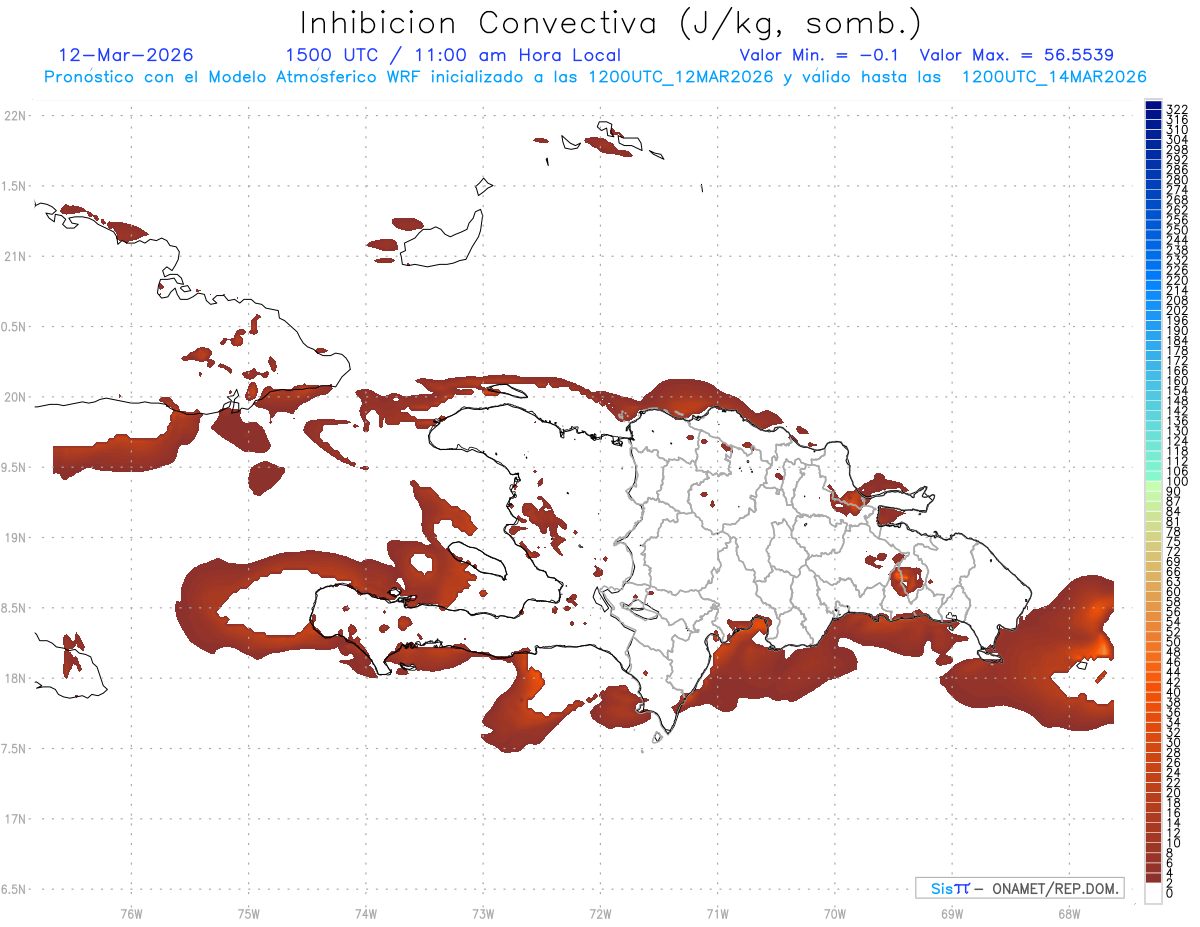Click the '69W' longitude label
The image size is (1200, 927).
[952, 913]
